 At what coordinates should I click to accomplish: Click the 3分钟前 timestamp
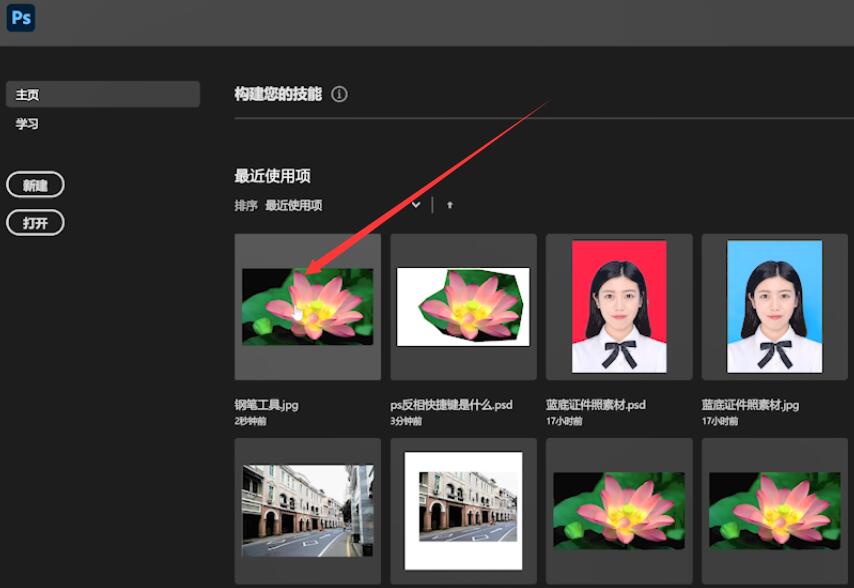[406, 421]
